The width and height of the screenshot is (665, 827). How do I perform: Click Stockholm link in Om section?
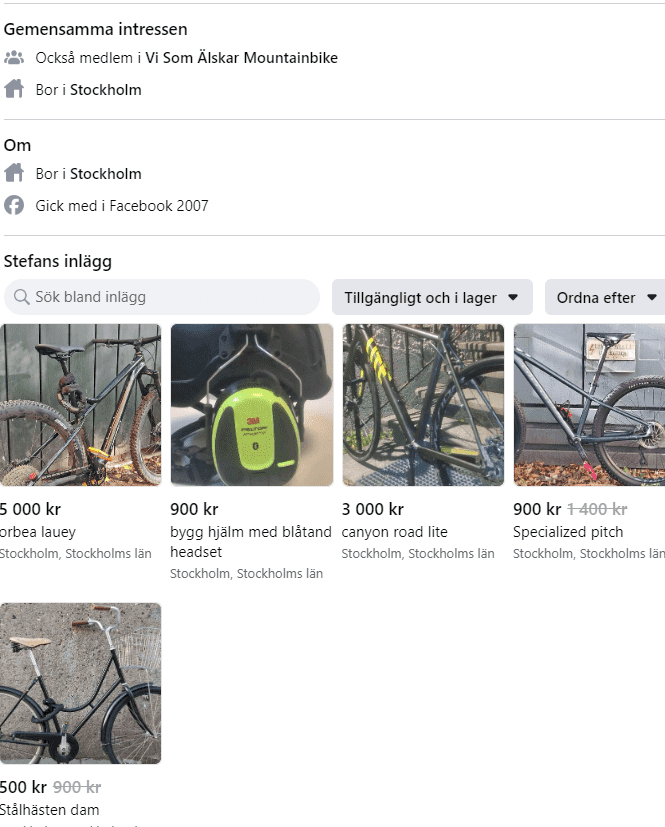pos(105,174)
